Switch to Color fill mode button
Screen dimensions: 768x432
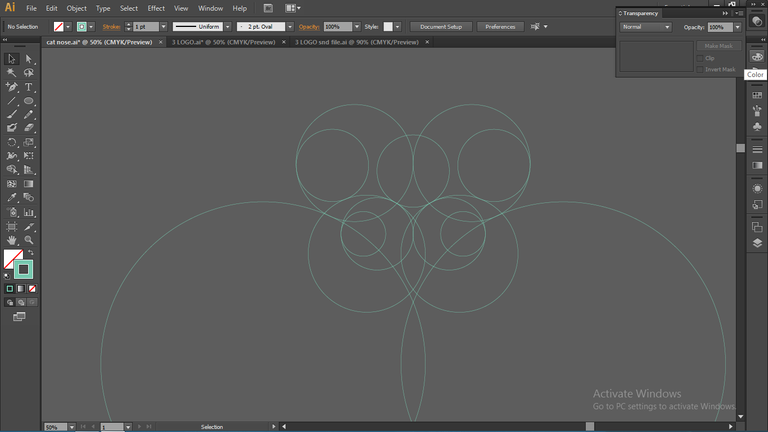click(x=10, y=289)
